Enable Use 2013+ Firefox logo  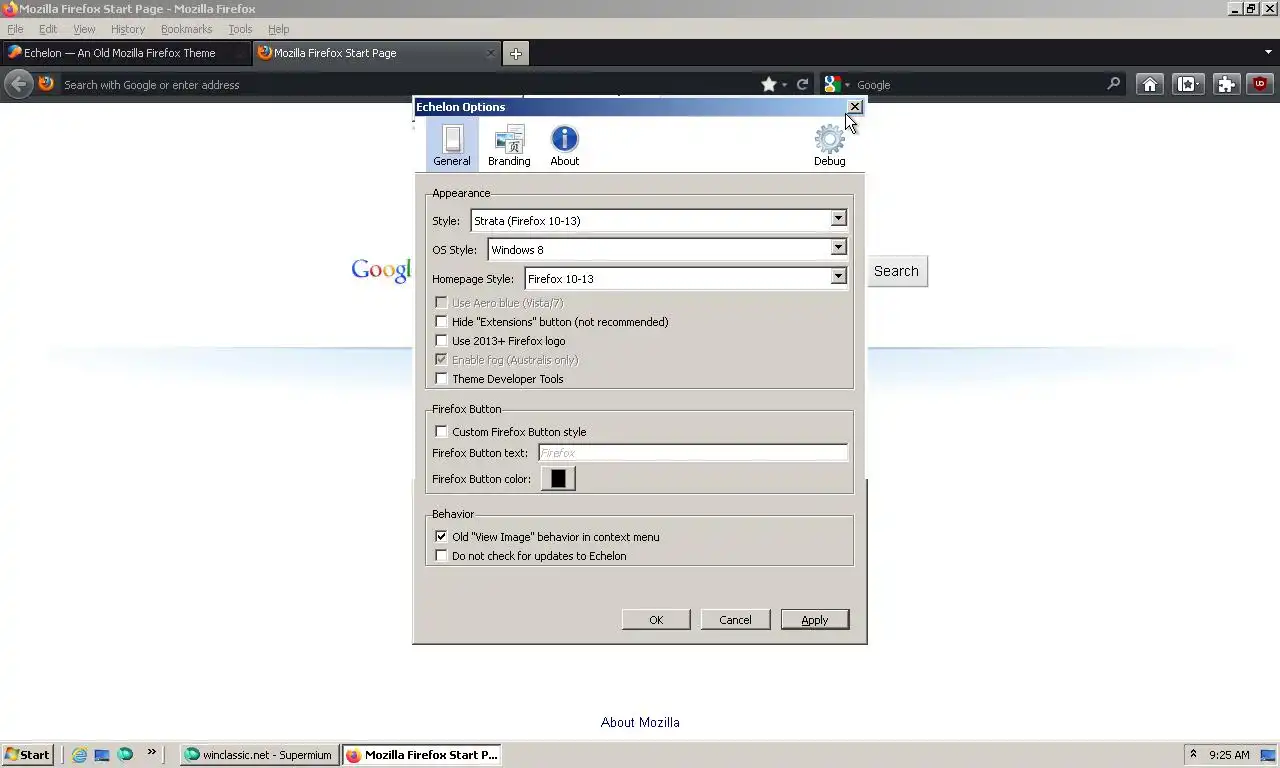click(x=441, y=341)
